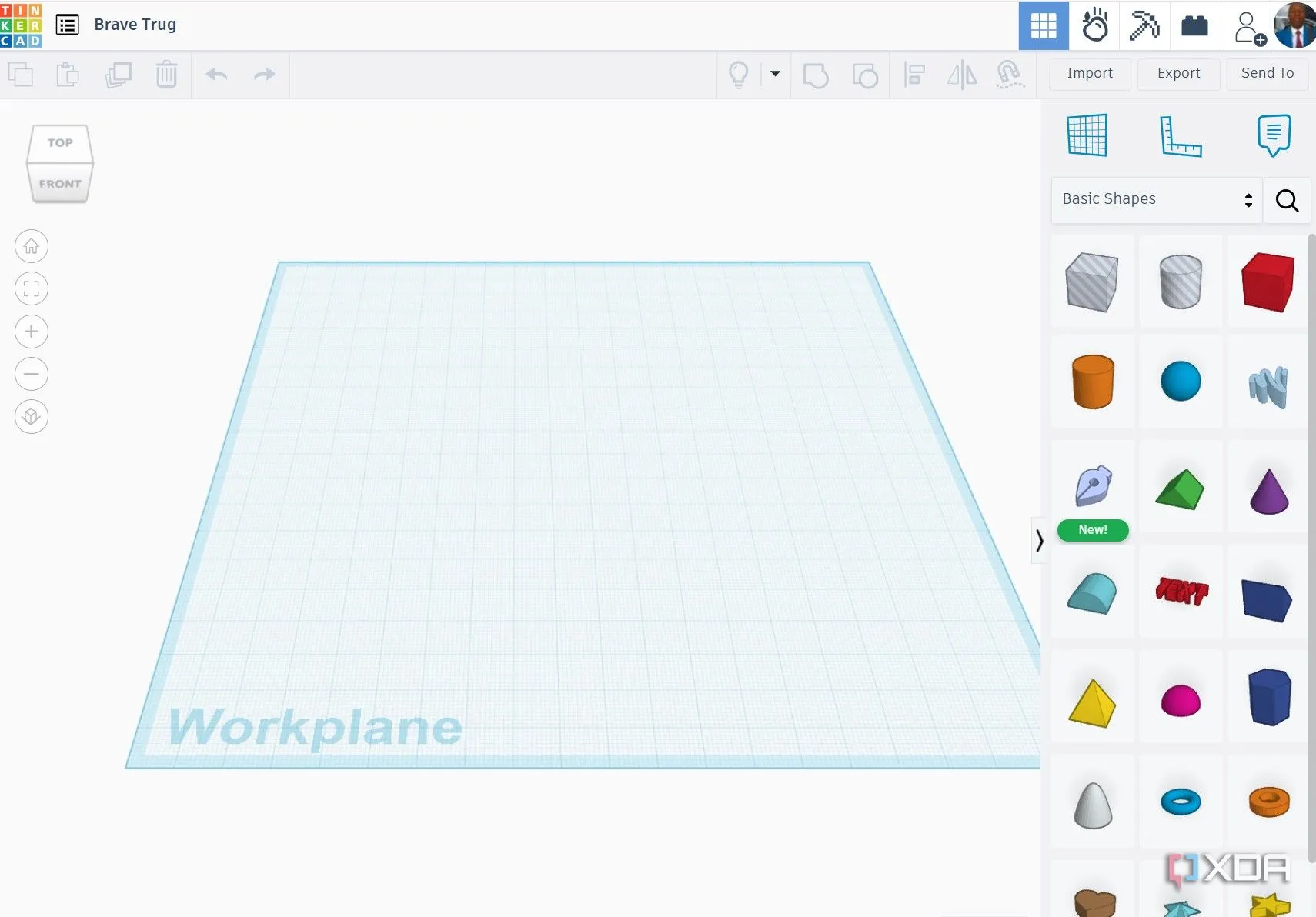This screenshot has height=917, width=1316.
Task: Click the Zoom out minus button
Action: pos(32,375)
